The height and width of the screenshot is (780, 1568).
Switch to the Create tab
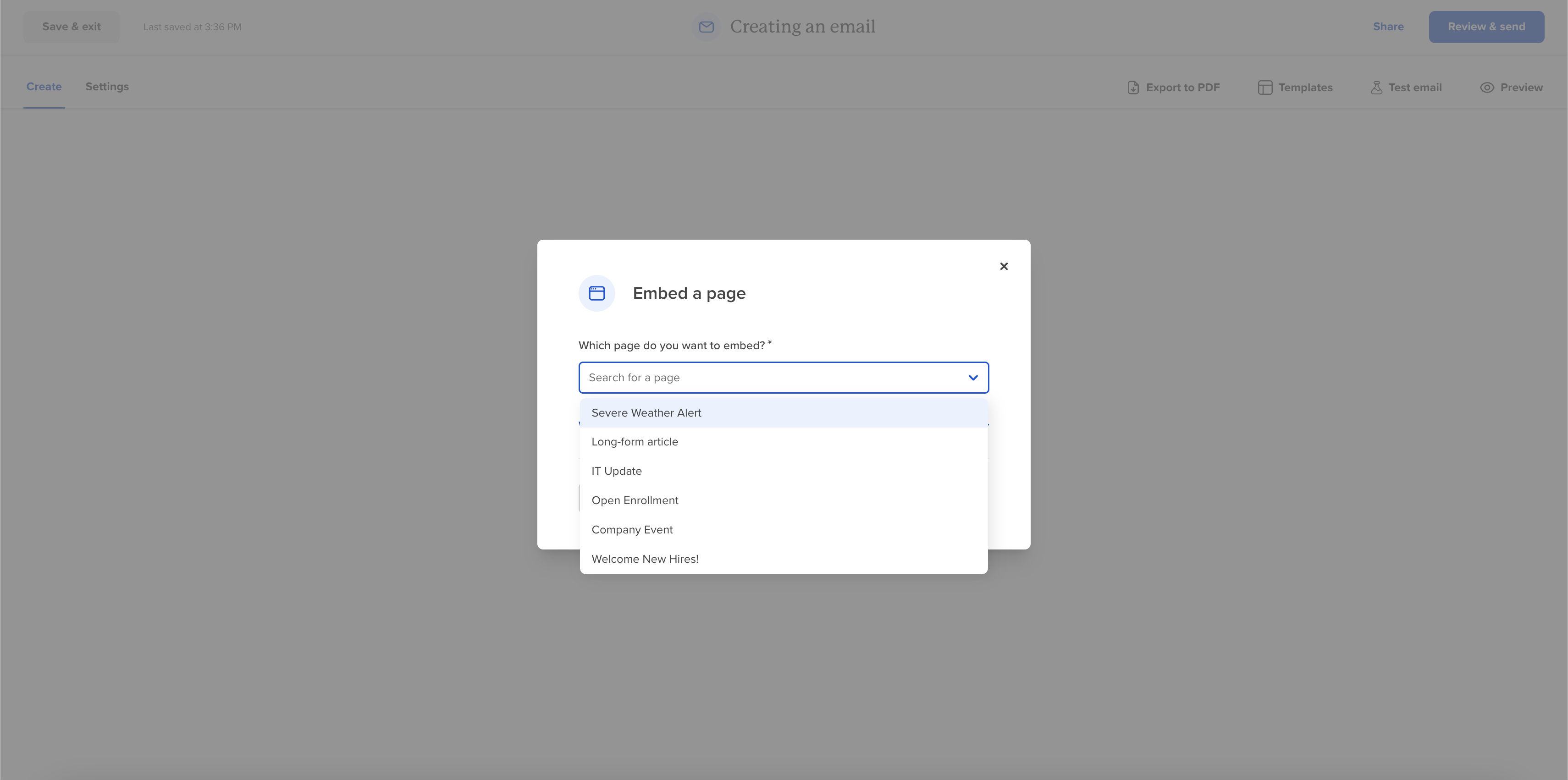[44, 87]
